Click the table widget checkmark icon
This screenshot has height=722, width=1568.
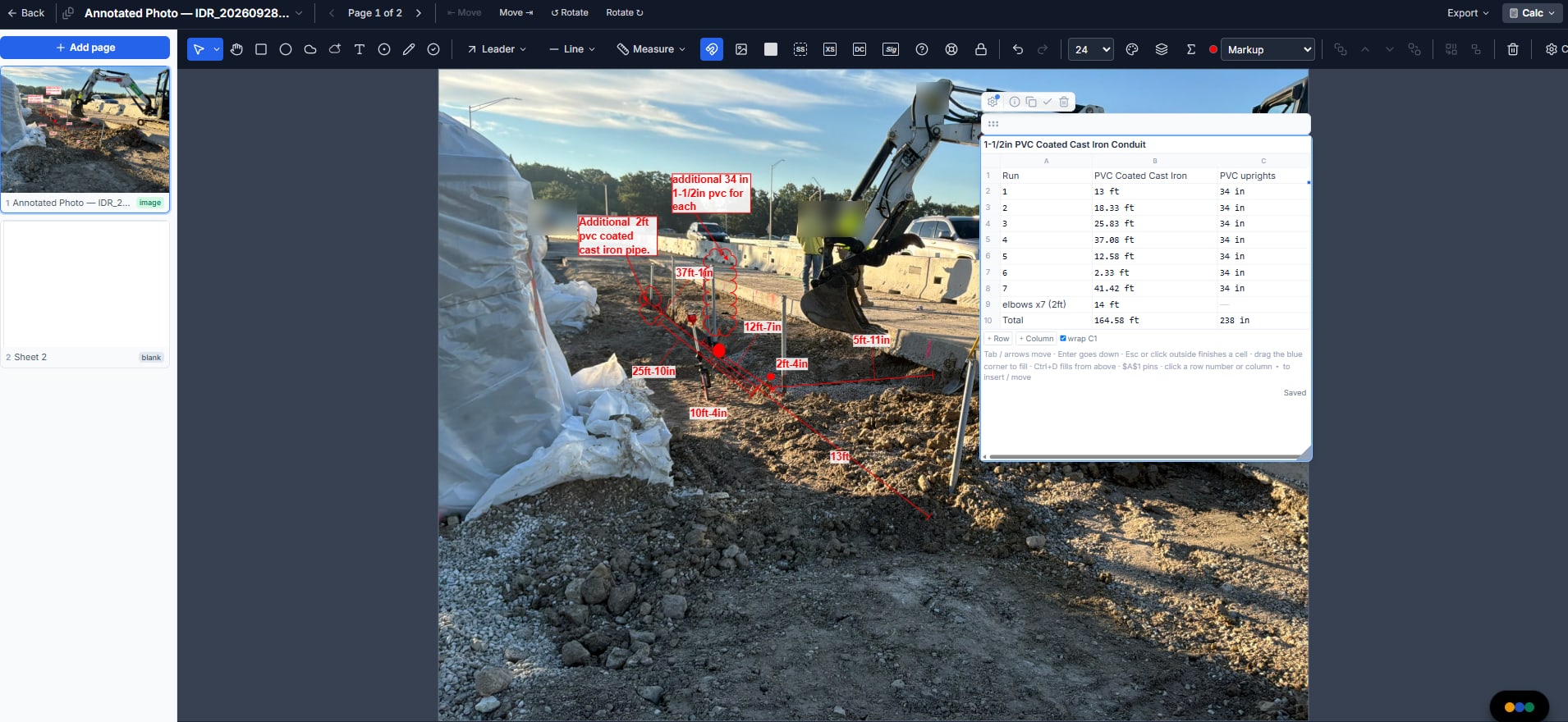point(1048,102)
